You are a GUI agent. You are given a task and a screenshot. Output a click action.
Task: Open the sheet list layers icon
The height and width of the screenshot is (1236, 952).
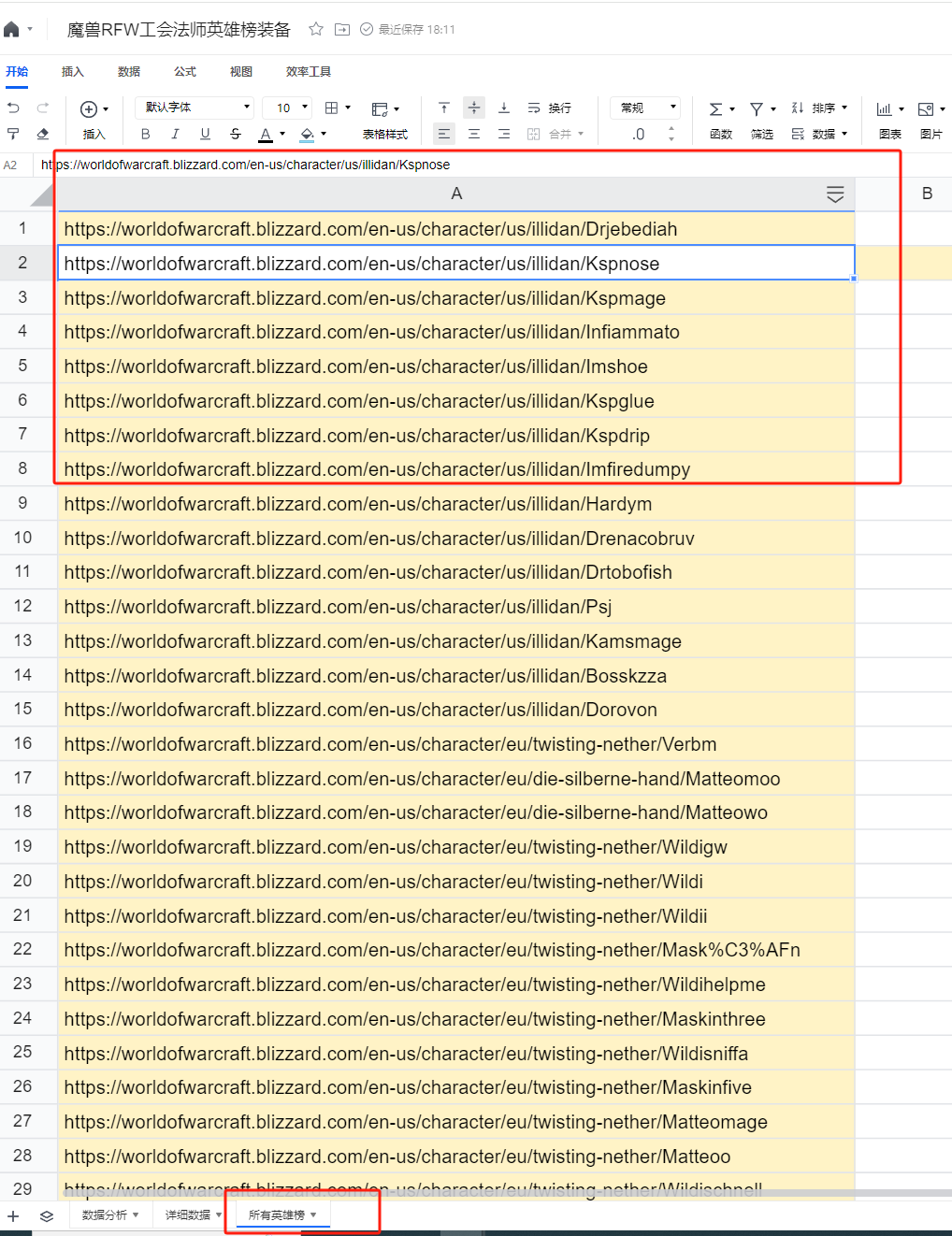[x=47, y=1216]
